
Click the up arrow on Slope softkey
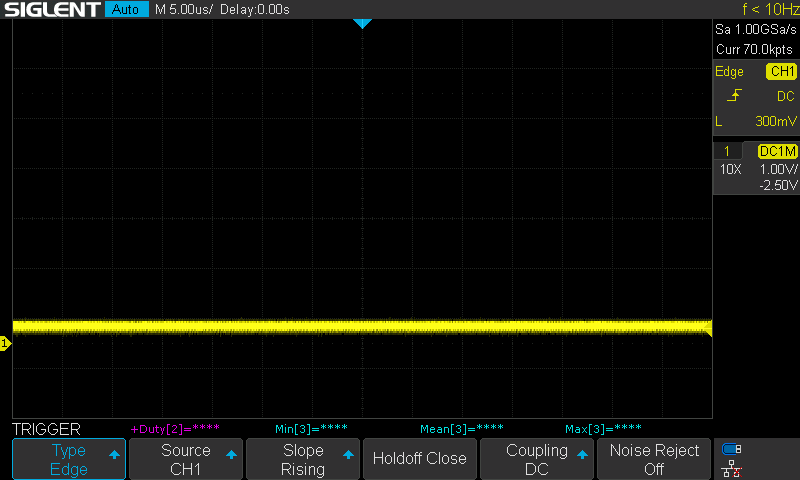tap(348, 454)
